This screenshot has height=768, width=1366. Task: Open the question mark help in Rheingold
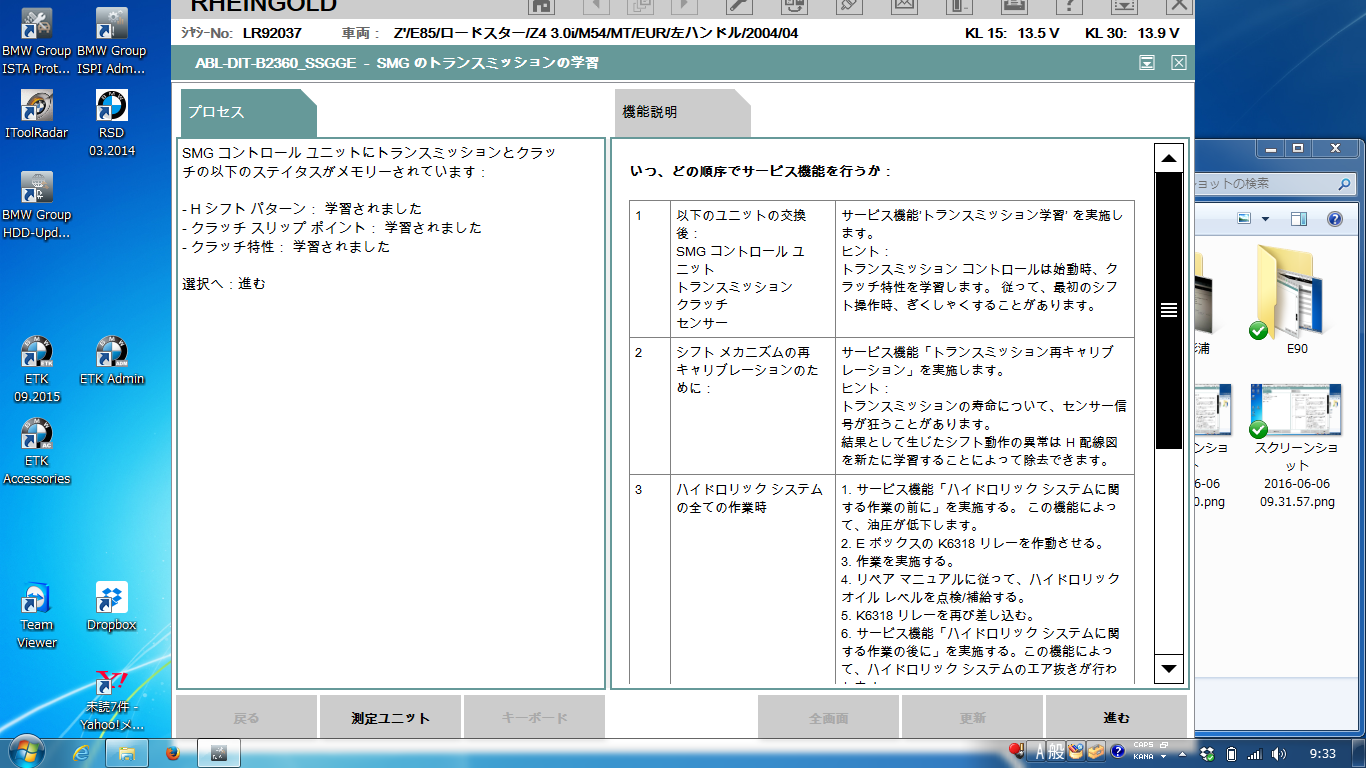1070,7
